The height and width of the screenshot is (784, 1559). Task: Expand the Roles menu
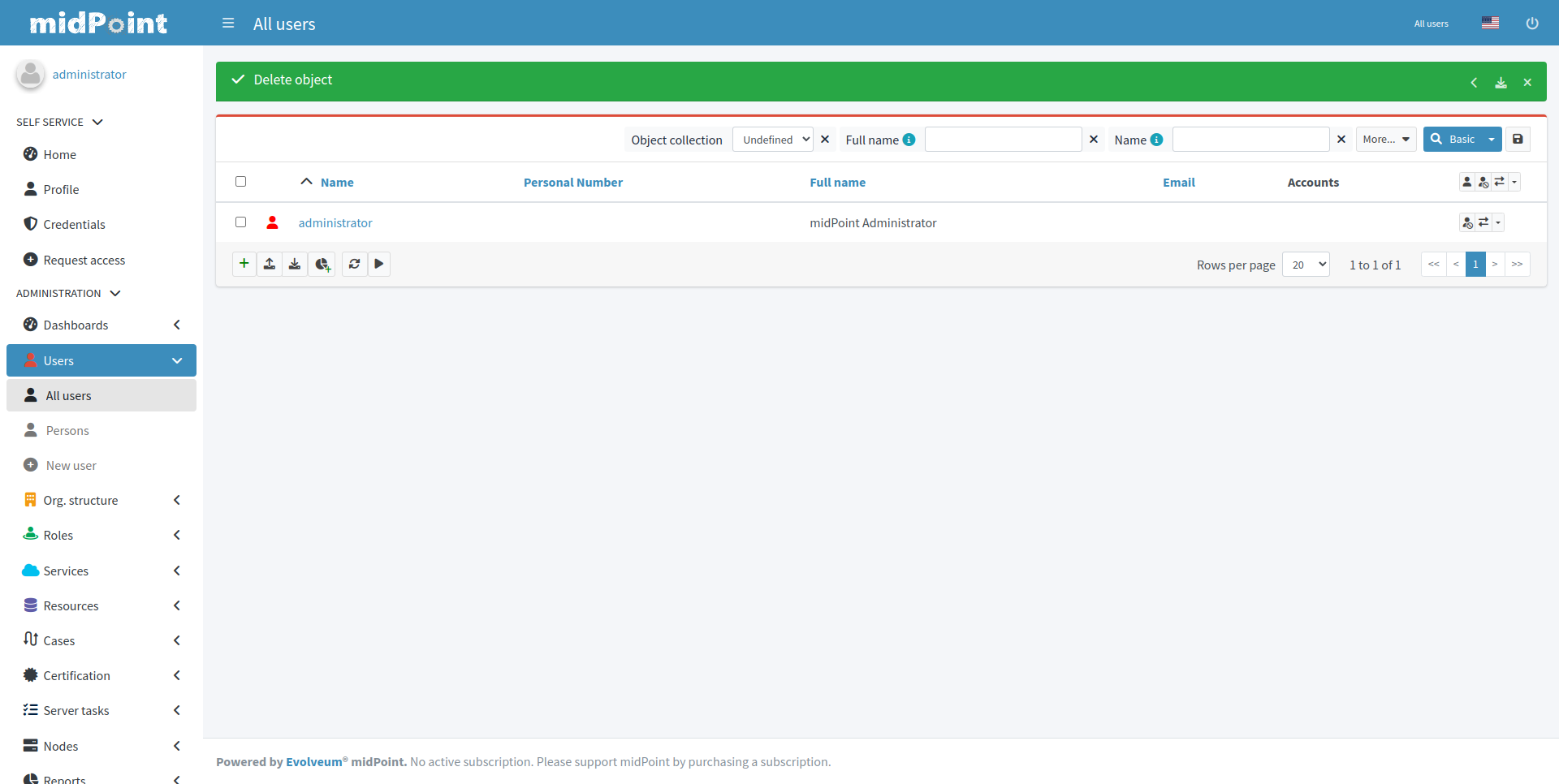click(x=101, y=535)
